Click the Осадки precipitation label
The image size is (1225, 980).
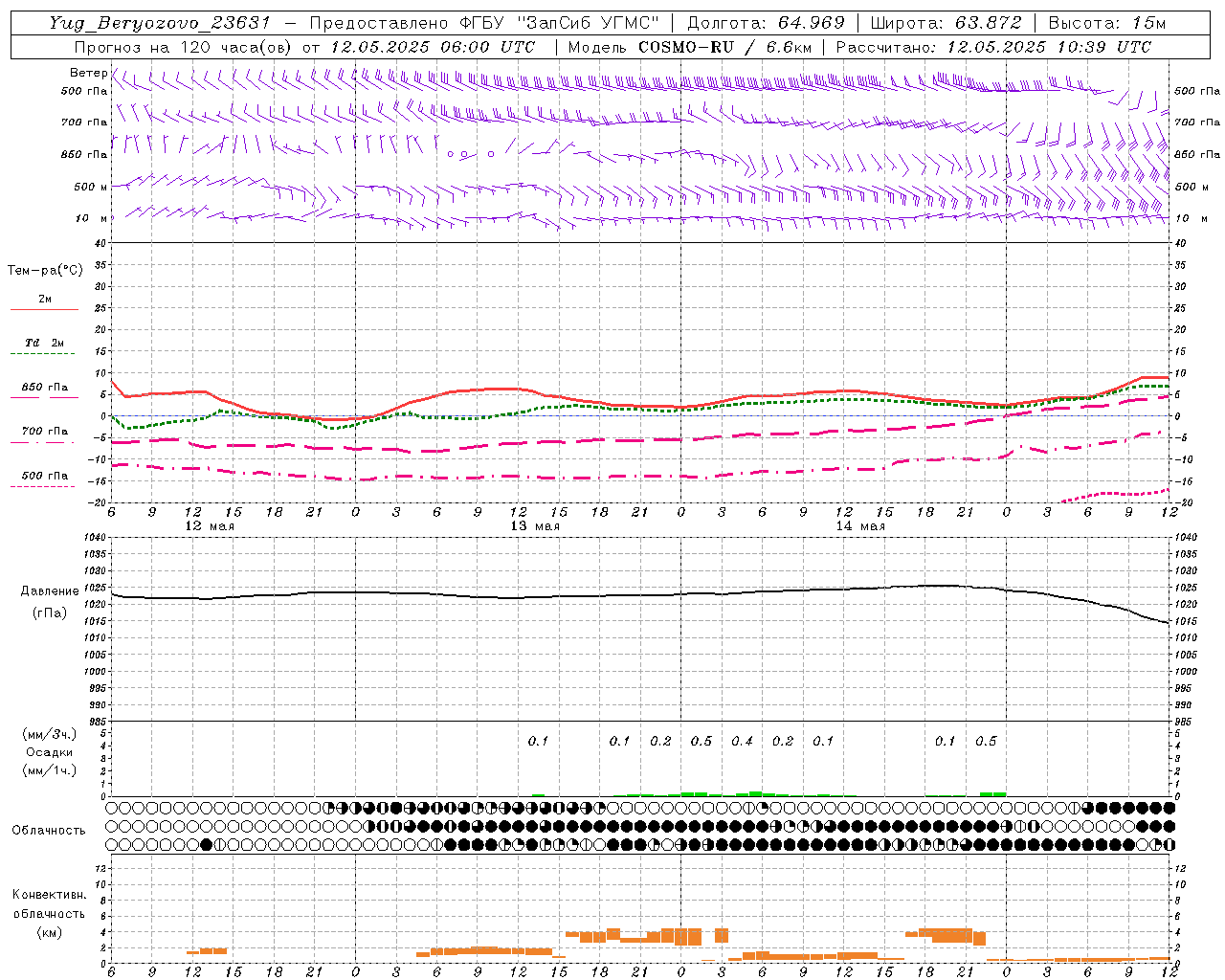click(x=50, y=752)
